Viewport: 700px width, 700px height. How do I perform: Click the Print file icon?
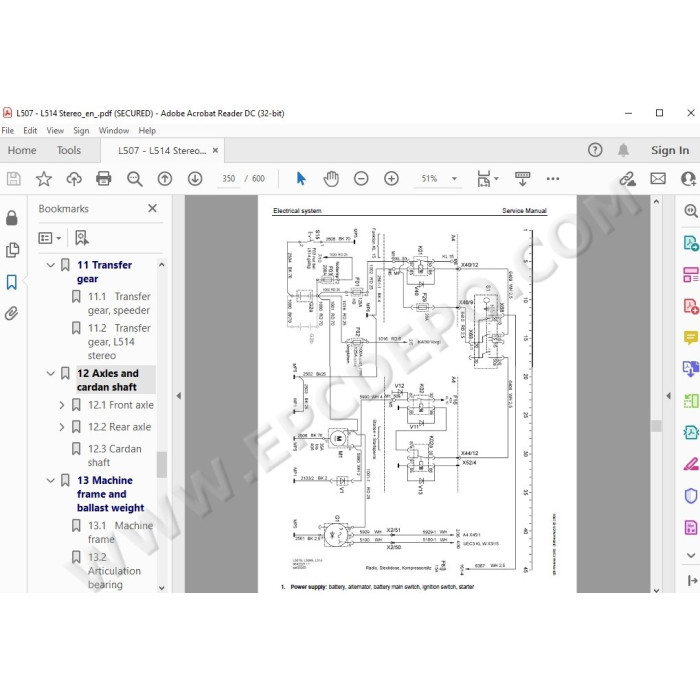click(x=104, y=179)
